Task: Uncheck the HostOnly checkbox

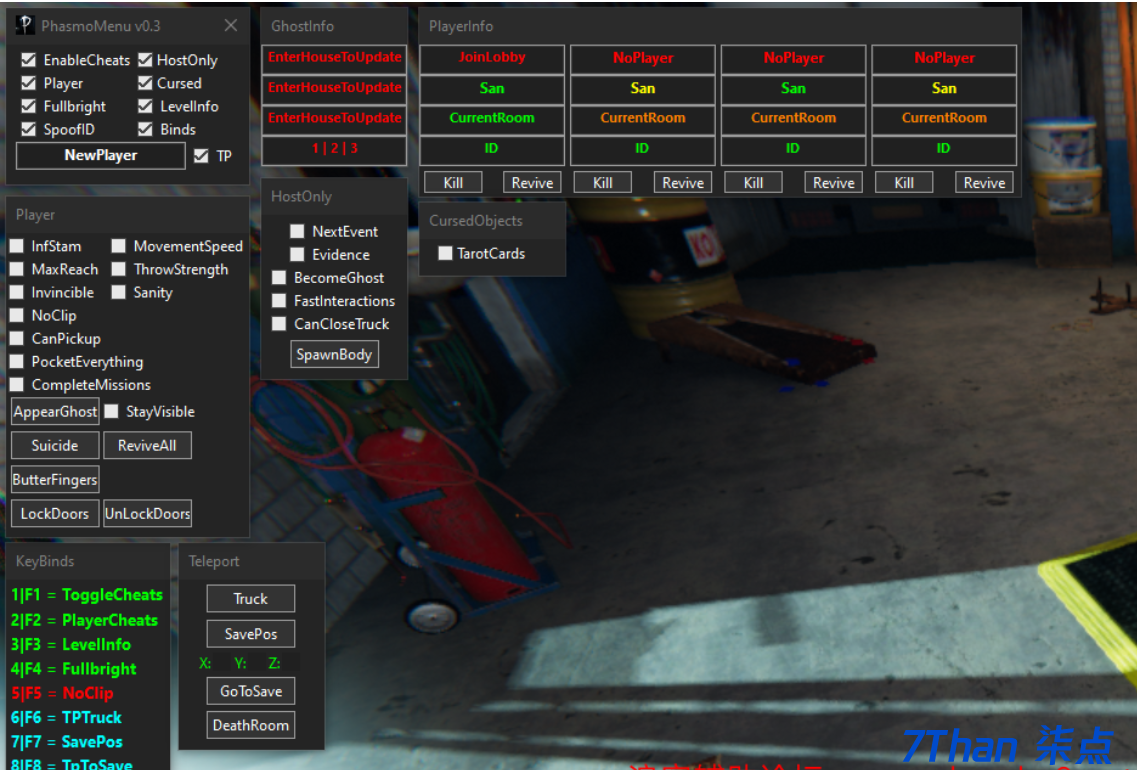Action: [x=145, y=59]
